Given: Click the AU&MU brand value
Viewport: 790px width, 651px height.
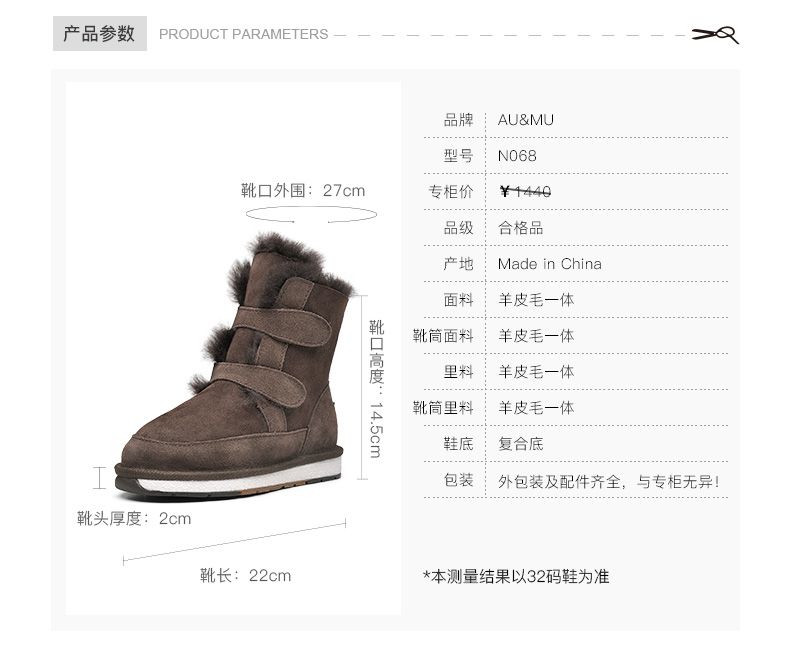Looking at the screenshot, I should click(x=525, y=120).
